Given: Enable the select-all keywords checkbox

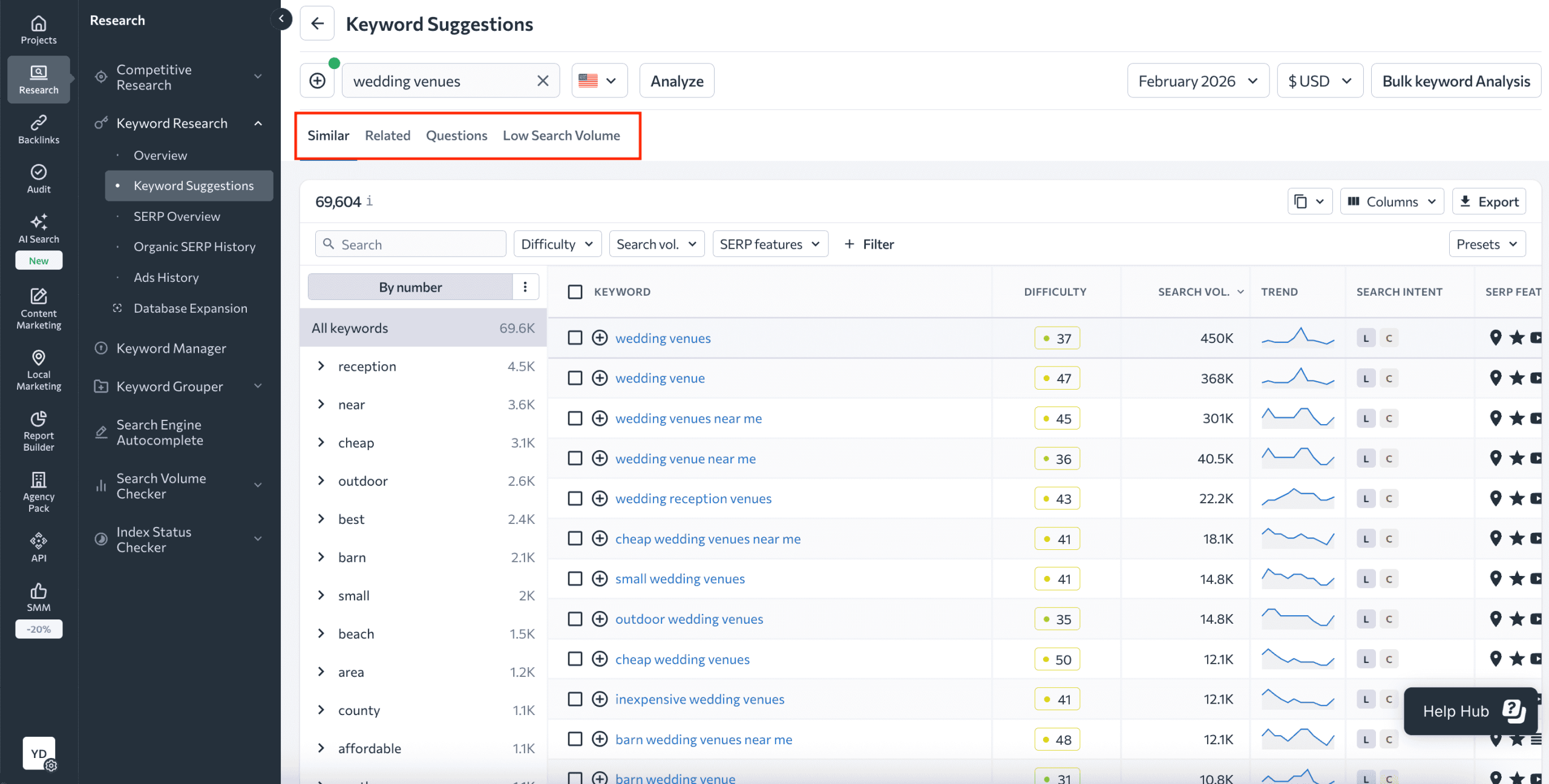Looking at the screenshot, I should pyautogui.click(x=575, y=292).
